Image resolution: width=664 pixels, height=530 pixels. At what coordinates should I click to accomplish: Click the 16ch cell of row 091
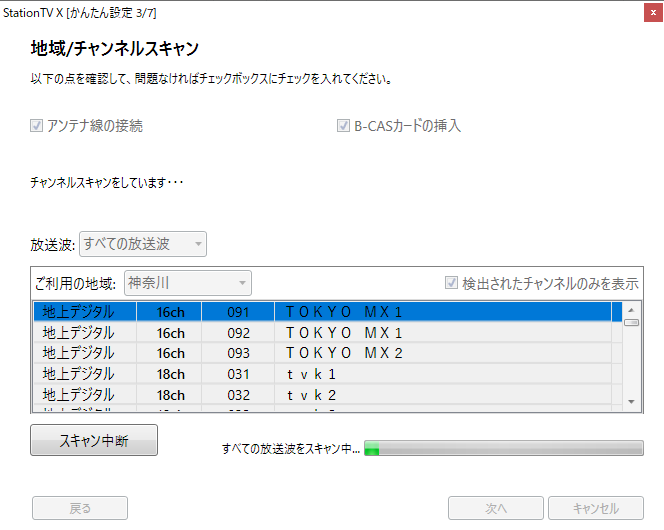point(169,312)
